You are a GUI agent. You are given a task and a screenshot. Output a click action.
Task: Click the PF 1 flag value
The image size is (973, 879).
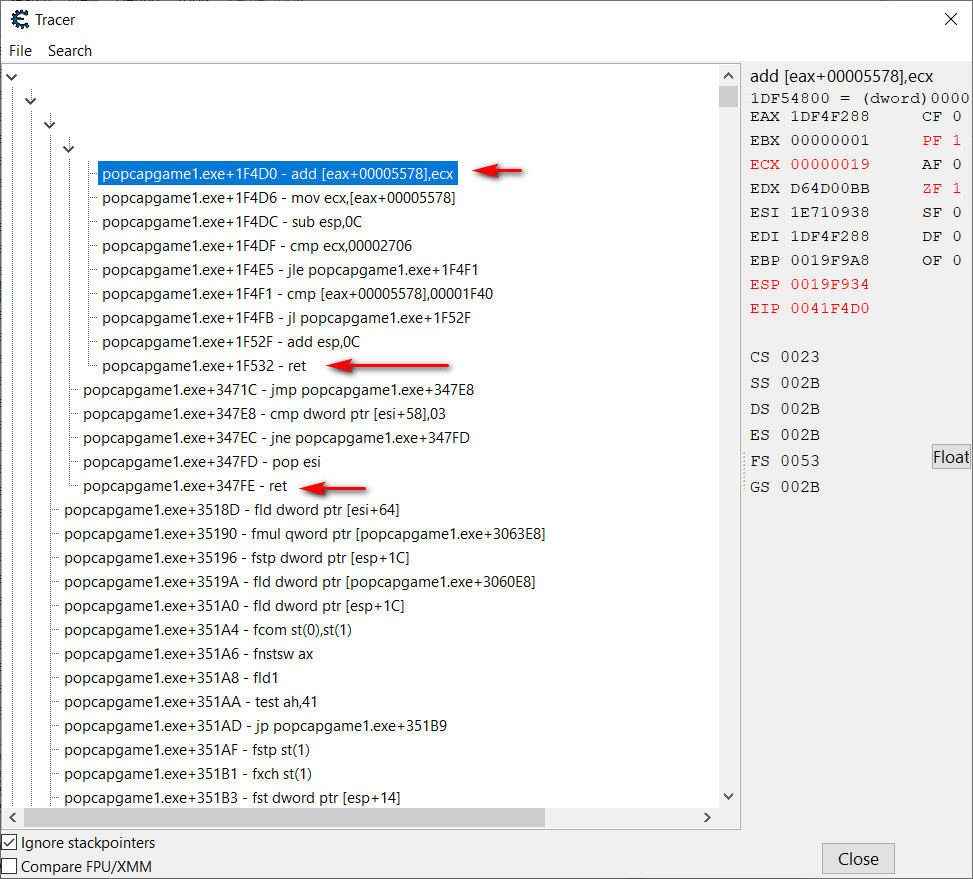click(942, 141)
